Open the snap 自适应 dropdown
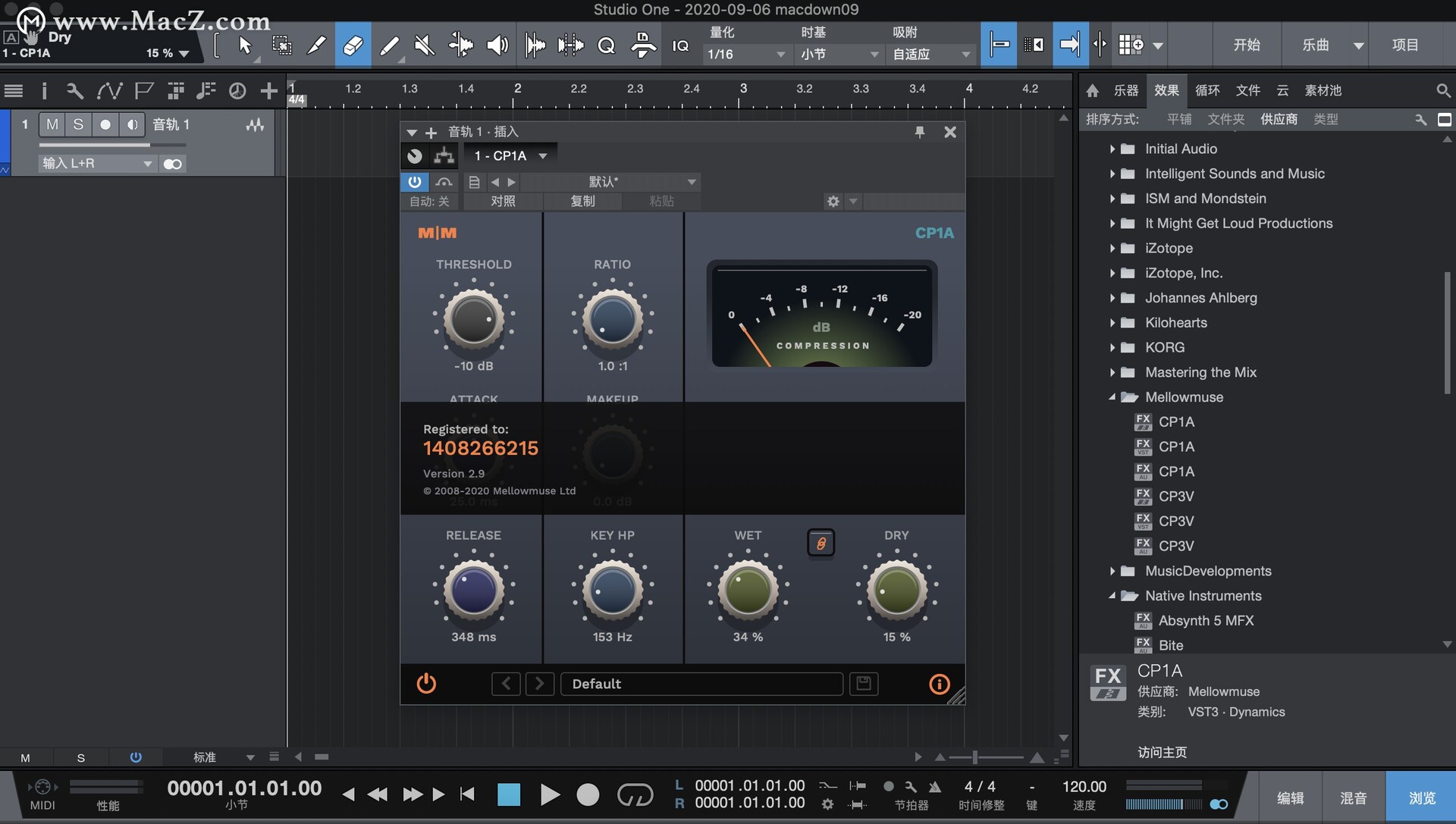Image resolution: width=1456 pixels, height=824 pixels. [930, 55]
